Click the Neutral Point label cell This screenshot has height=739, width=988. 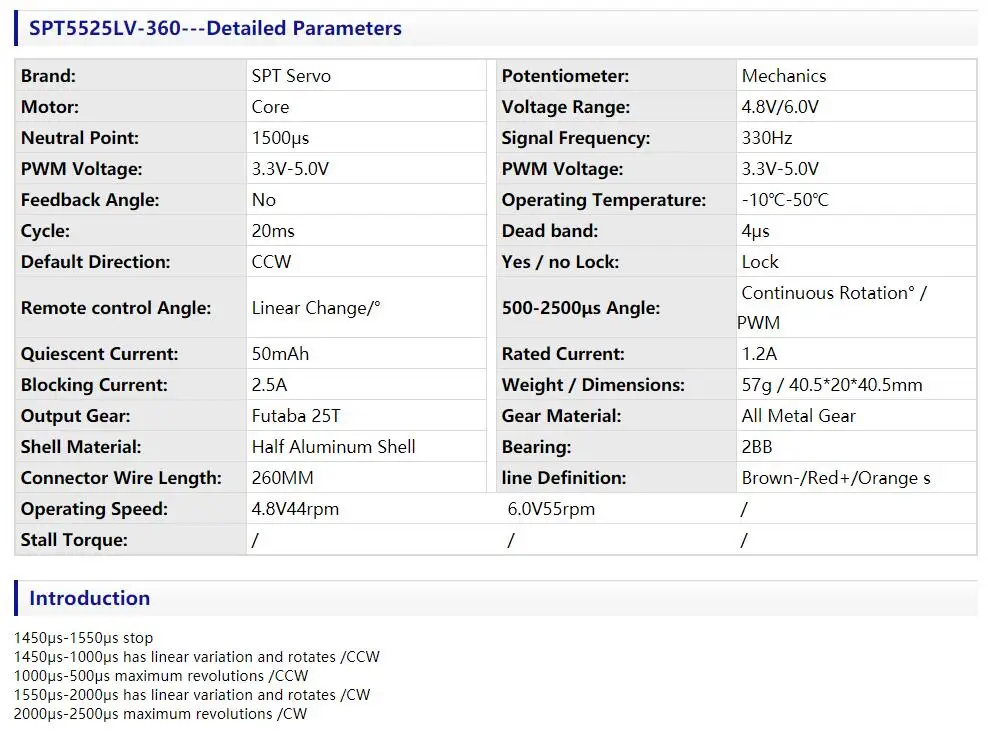click(80, 138)
